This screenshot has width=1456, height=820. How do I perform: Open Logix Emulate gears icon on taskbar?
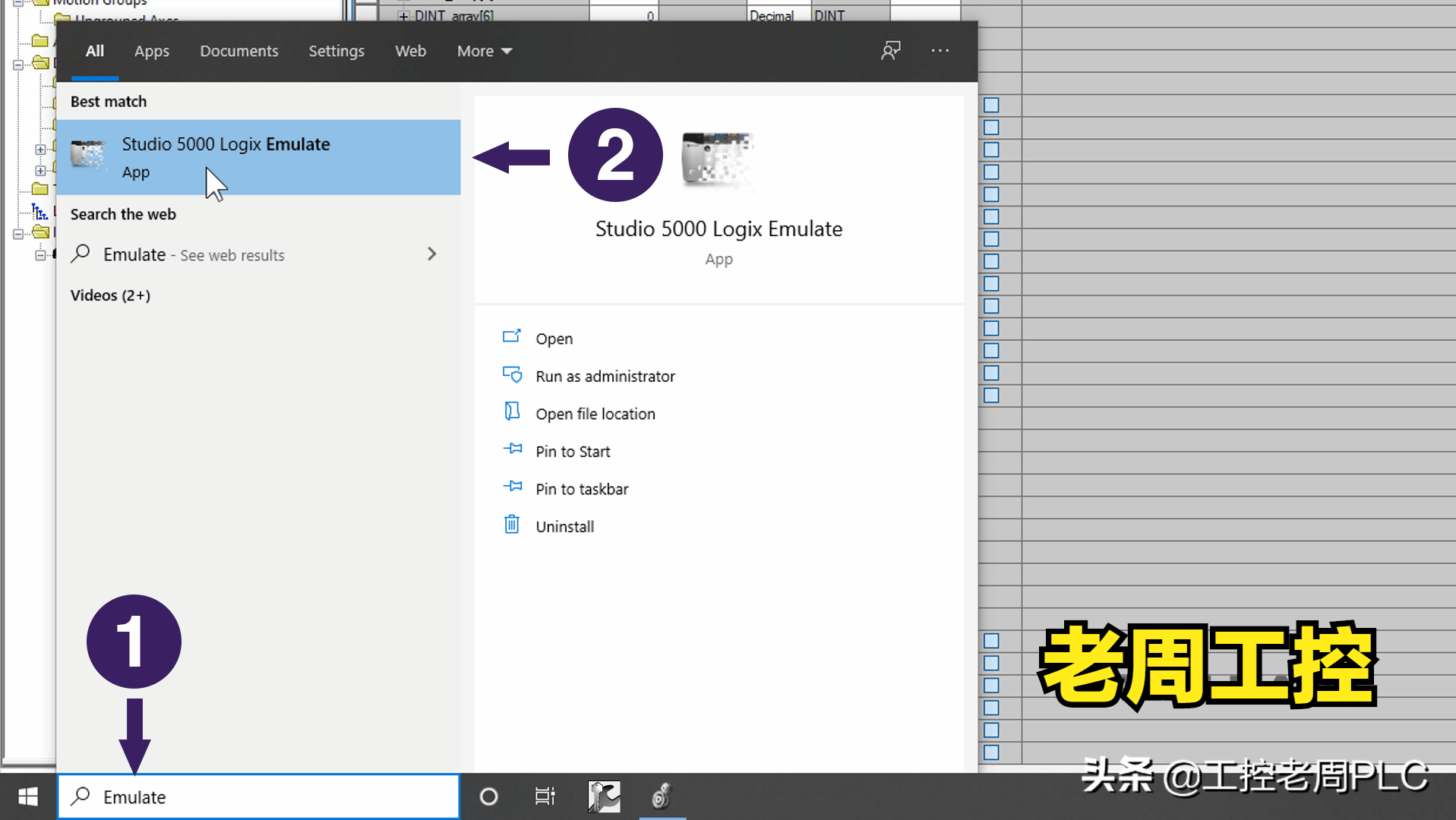coord(662,797)
